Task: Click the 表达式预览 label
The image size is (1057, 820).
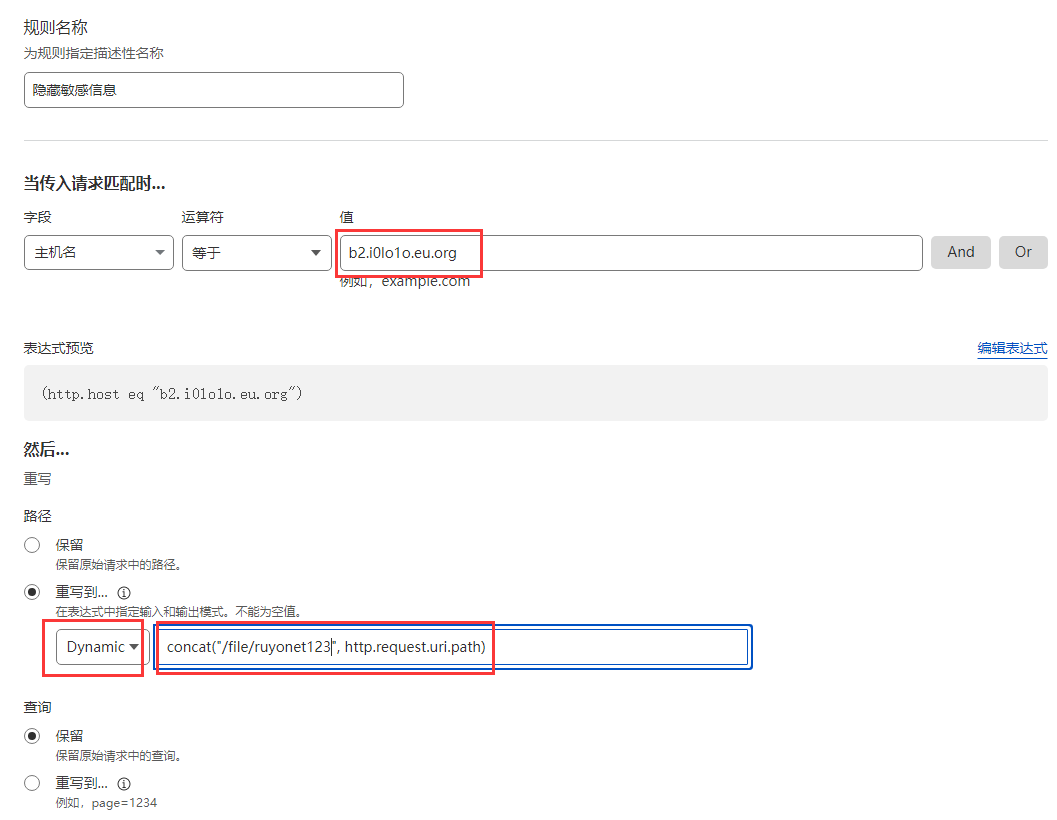Action: pyautogui.click(x=58, y=348)
